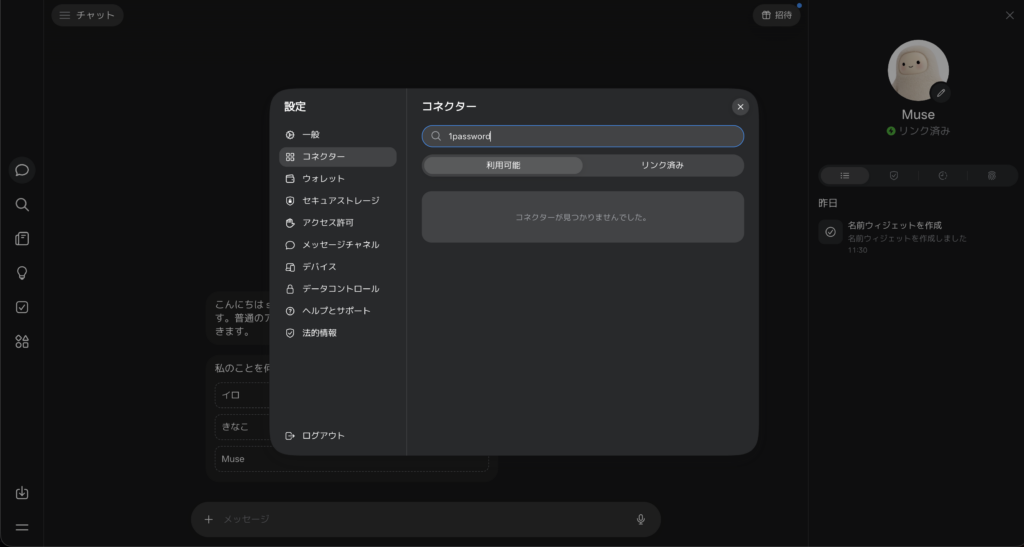Click the メッセージ input field
The width and height of the screenshot is (1024, 547).
(424, 520)
